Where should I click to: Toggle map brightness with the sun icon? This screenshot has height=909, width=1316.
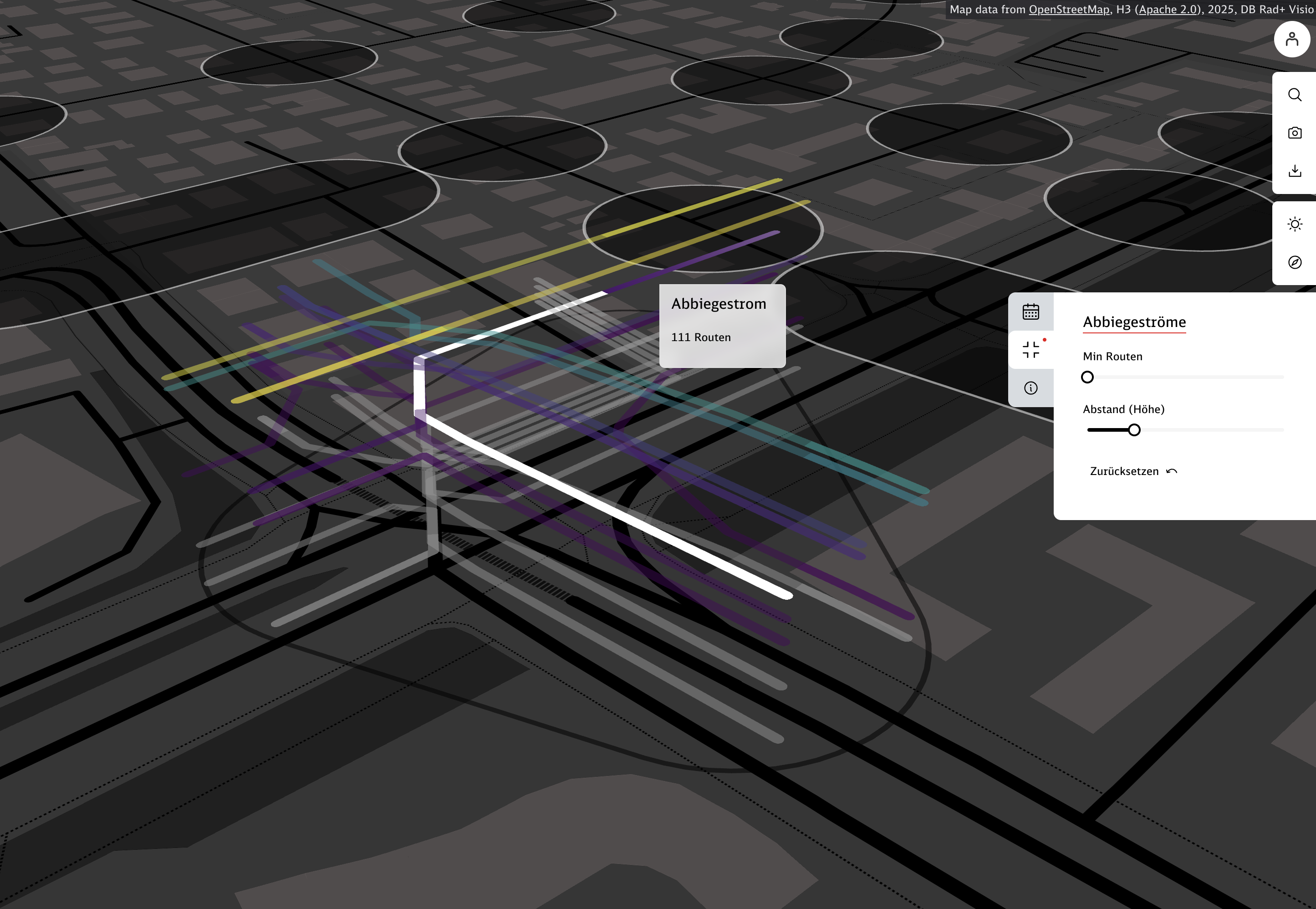[x=1295, y=224]
